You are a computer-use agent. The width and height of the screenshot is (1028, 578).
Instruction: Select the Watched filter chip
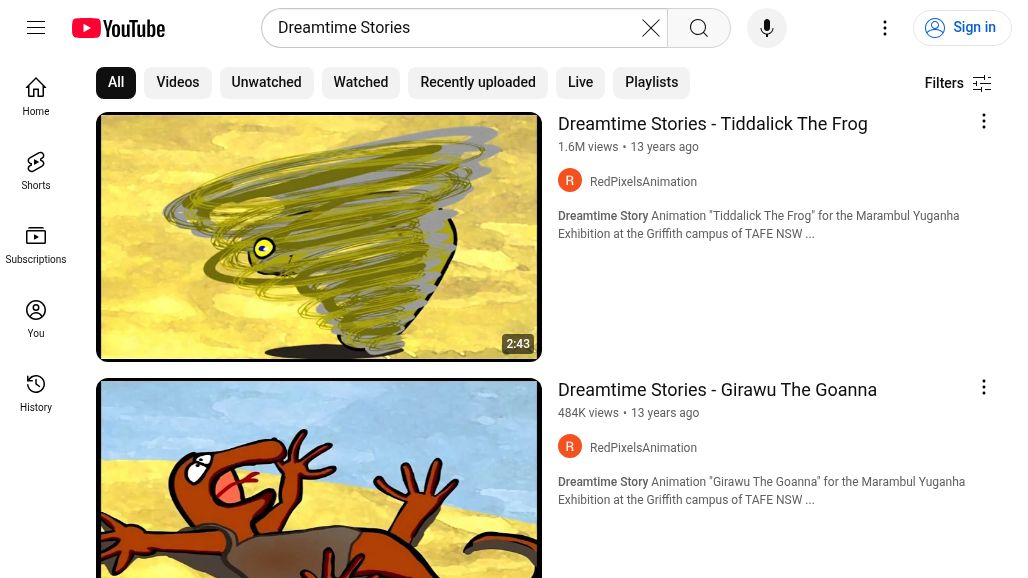pyautogui.click(x=361, y=83)
